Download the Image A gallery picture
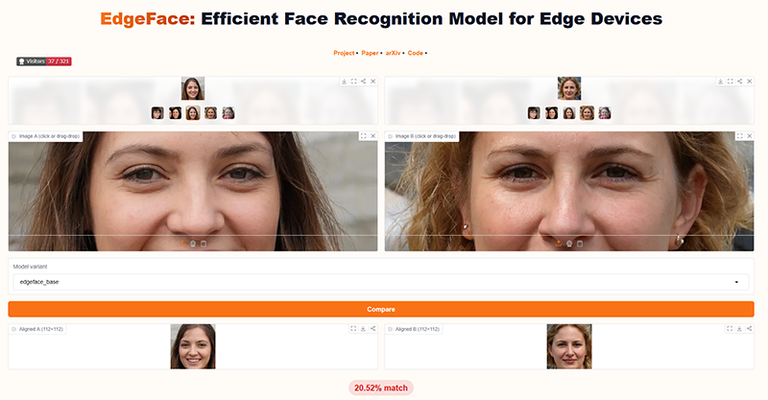 pos(344,81)
